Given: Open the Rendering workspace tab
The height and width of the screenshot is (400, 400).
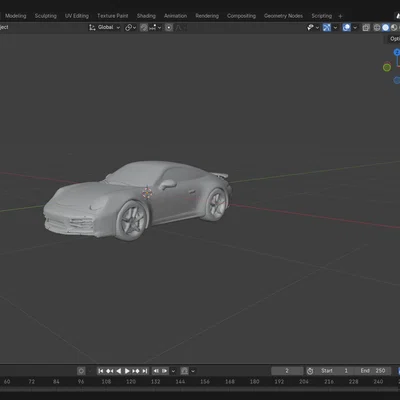Looking at the screenshot, I should click(207, 16).
